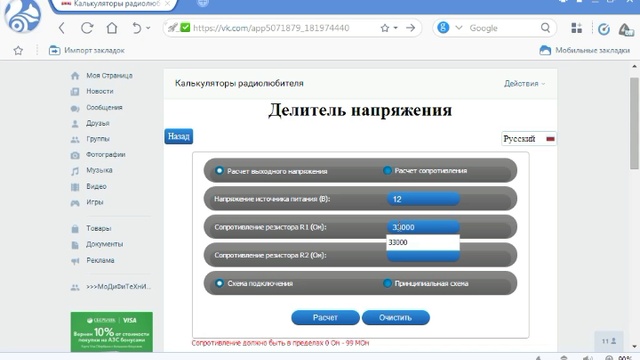Image resolution: width=640 pixels, height=360 pixels.
Task: Click the go arrow in address bar
Action: coord(411,28)
